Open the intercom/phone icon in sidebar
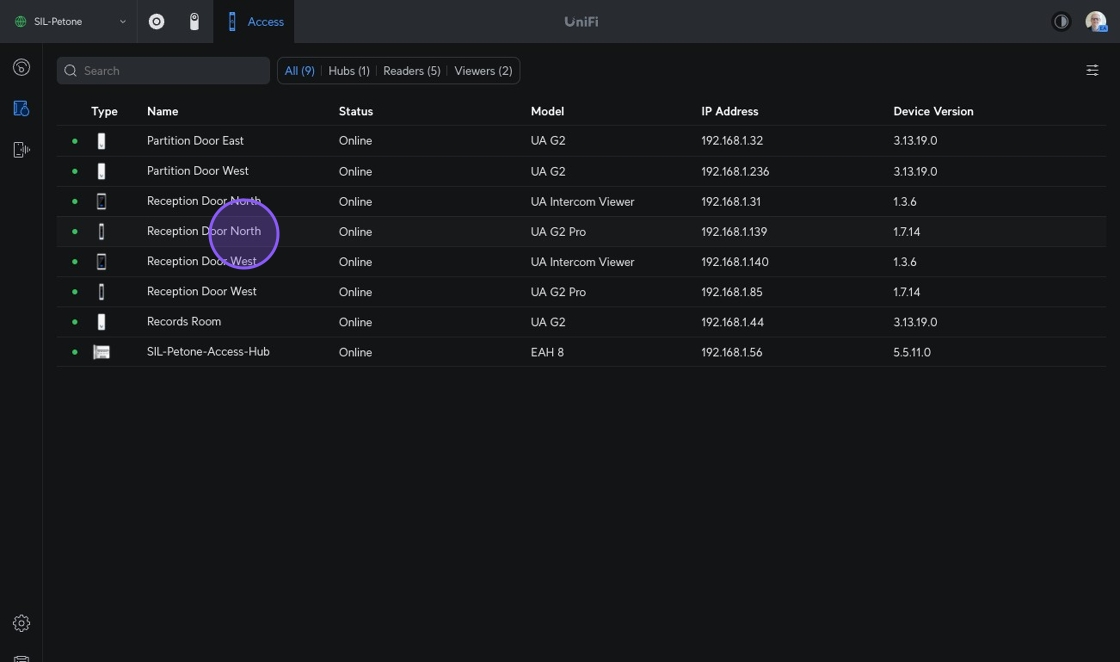 (x=21, y=150)
